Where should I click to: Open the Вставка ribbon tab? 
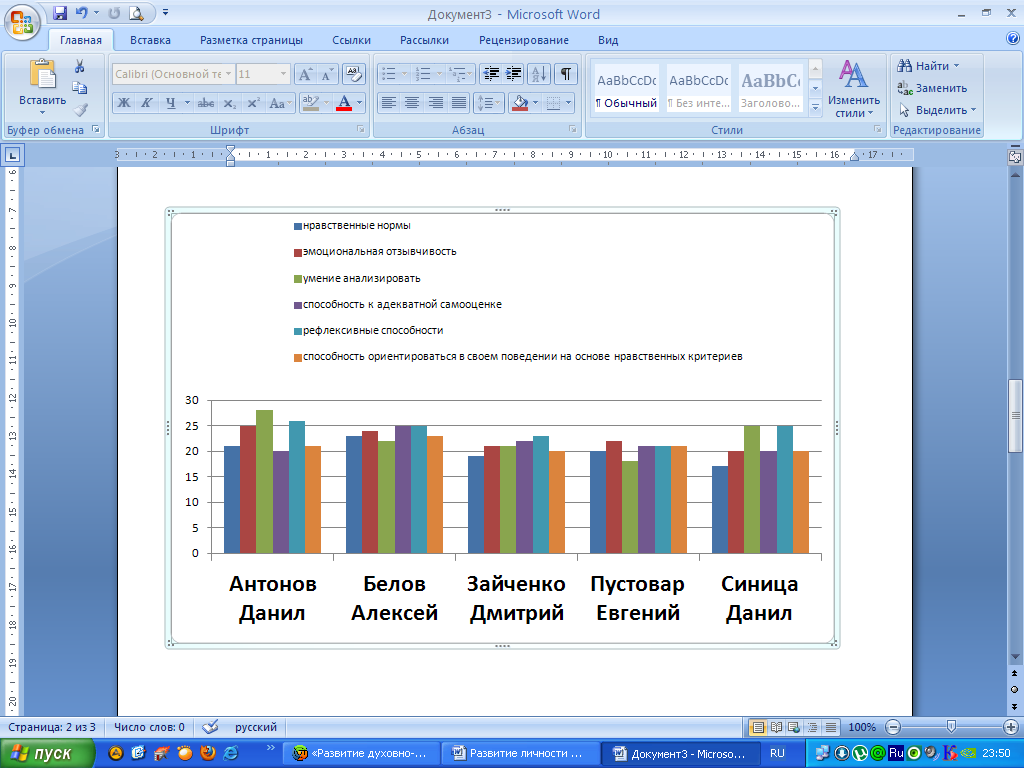150,40
